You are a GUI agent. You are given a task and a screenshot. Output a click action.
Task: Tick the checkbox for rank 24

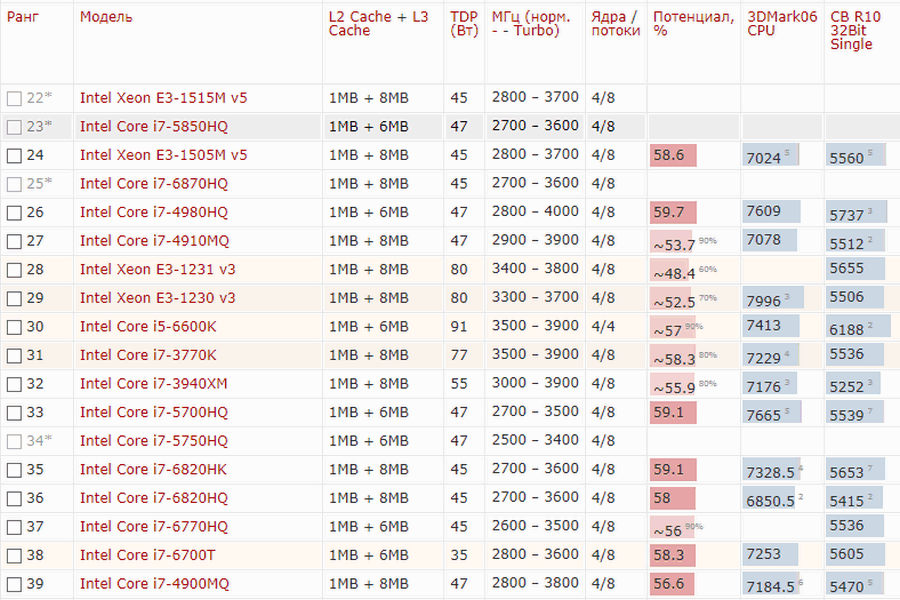click(x=14, y=156)
